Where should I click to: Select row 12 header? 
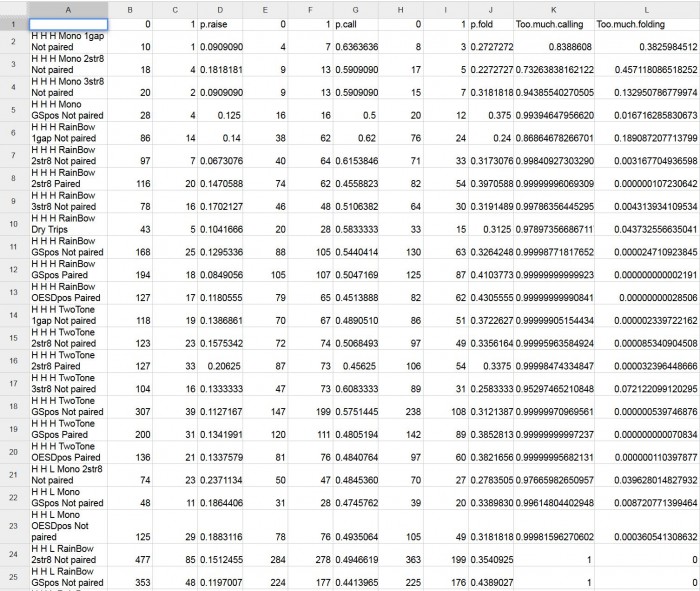point(13,270)
